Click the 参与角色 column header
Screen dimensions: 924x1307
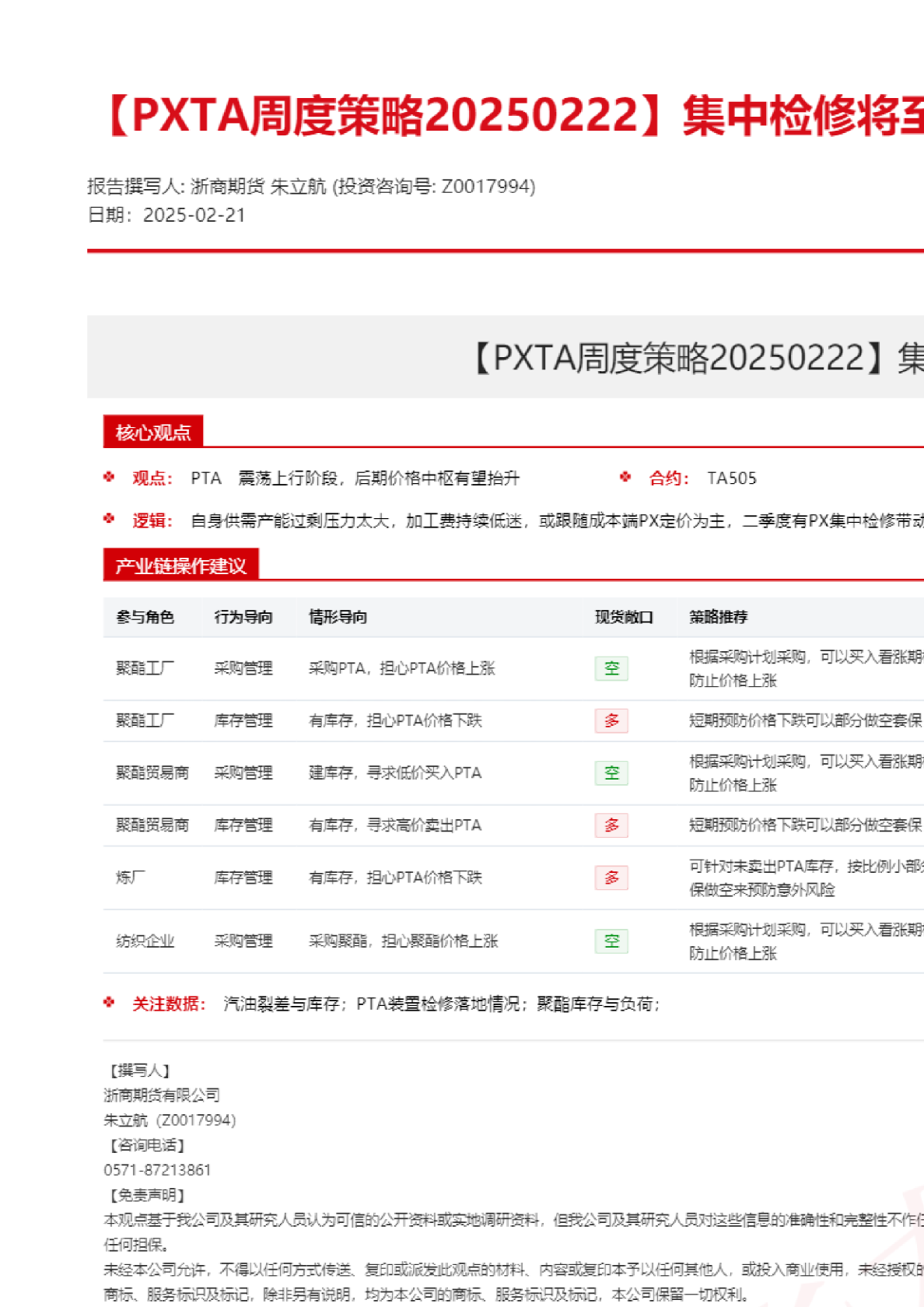pos(145,617)
